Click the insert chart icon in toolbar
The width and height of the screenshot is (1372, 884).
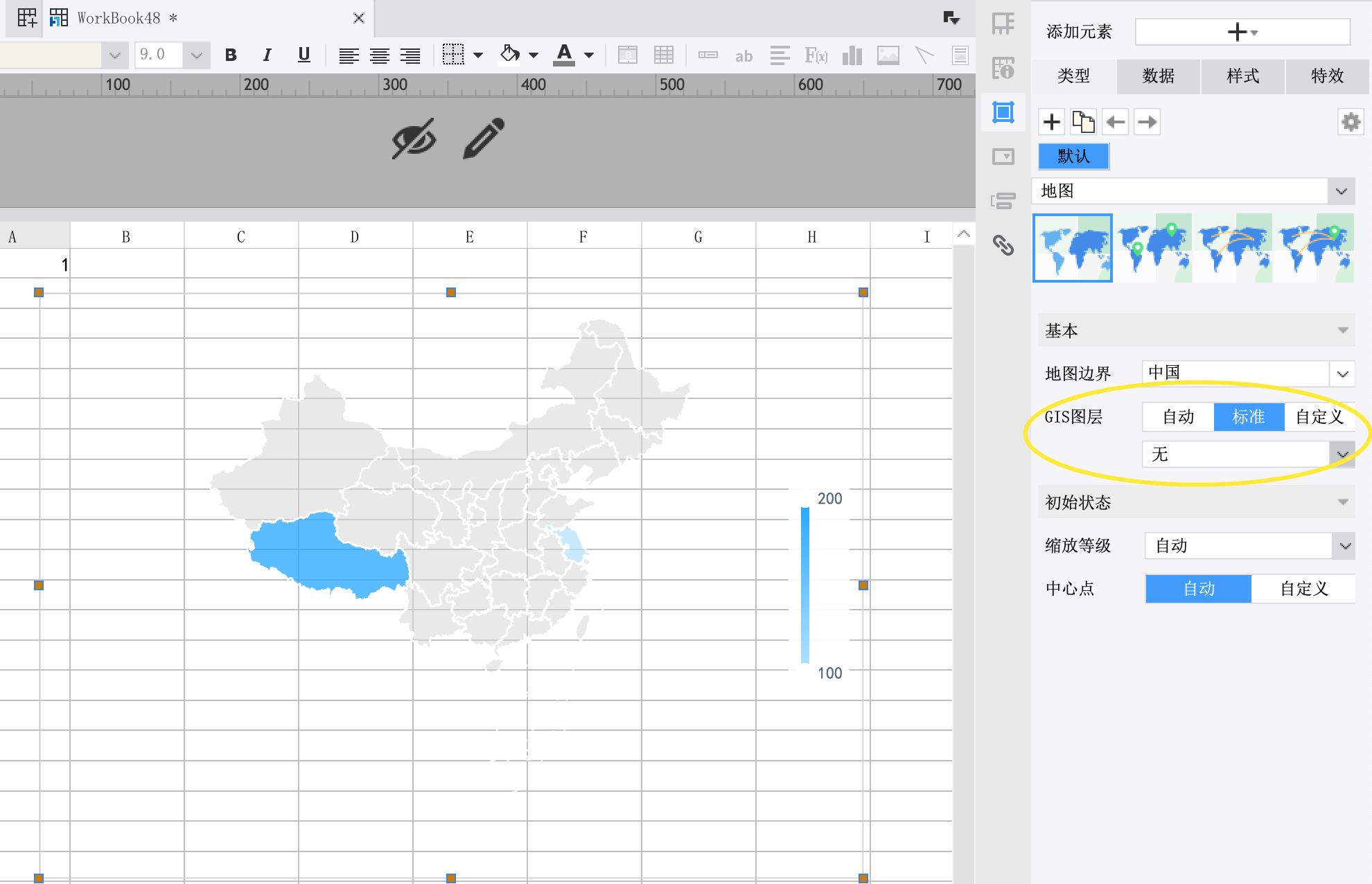click(x=852, y=55)
